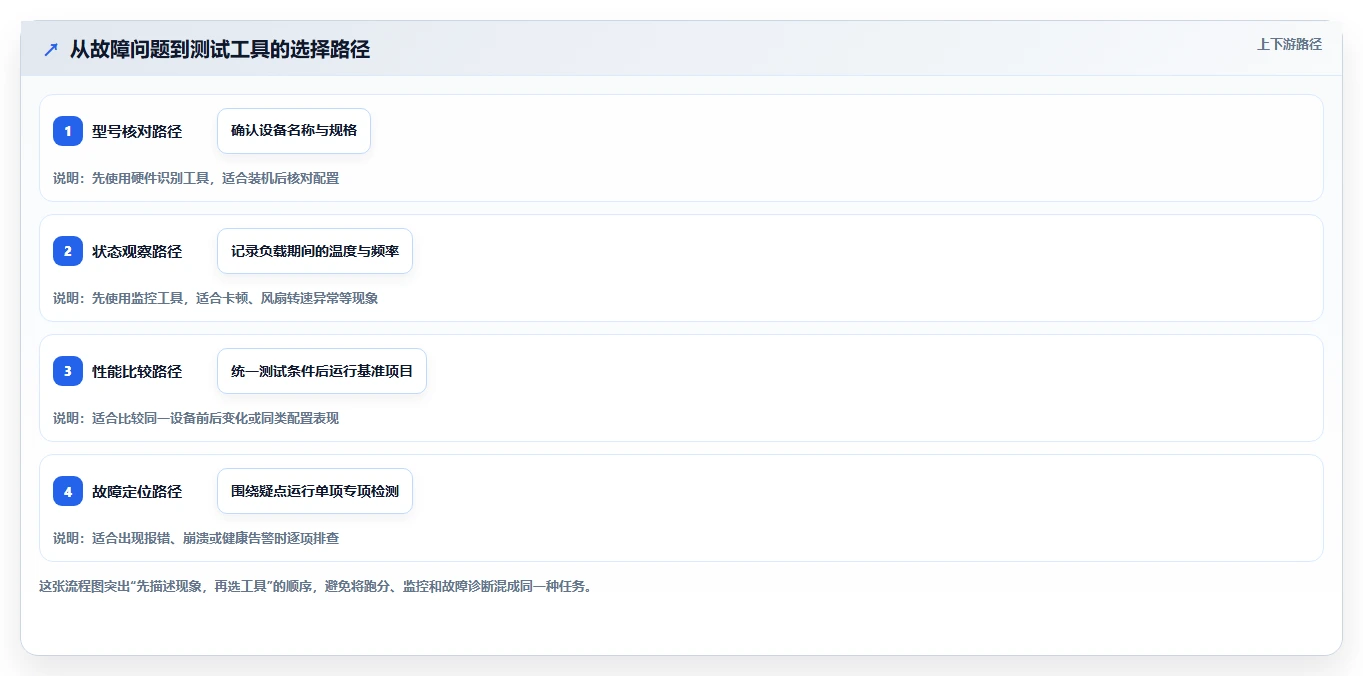Screen dimensions: 1363x676
Task: Click the footer caption beginning 这张流程图突出
Action: coord(315,586)
